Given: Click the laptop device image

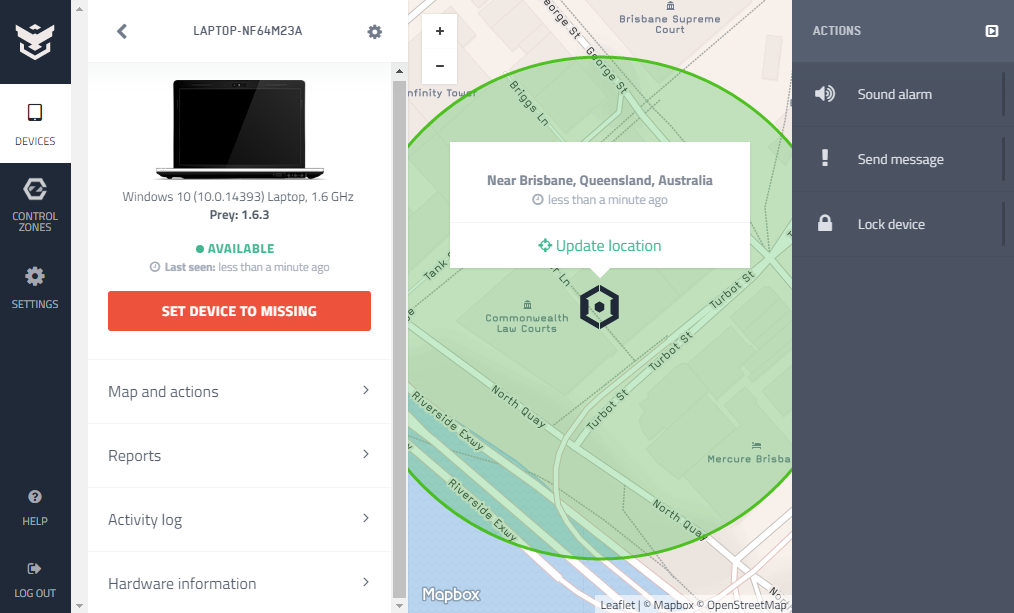Looking at the screenshot, I should (239, 129).
